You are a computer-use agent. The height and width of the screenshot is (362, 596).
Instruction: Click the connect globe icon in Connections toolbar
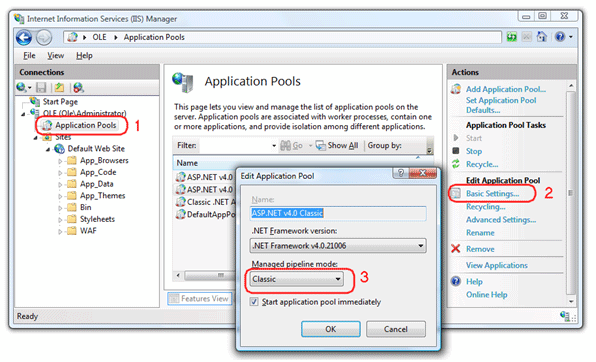pyautogui.click(x=21, y=87)
